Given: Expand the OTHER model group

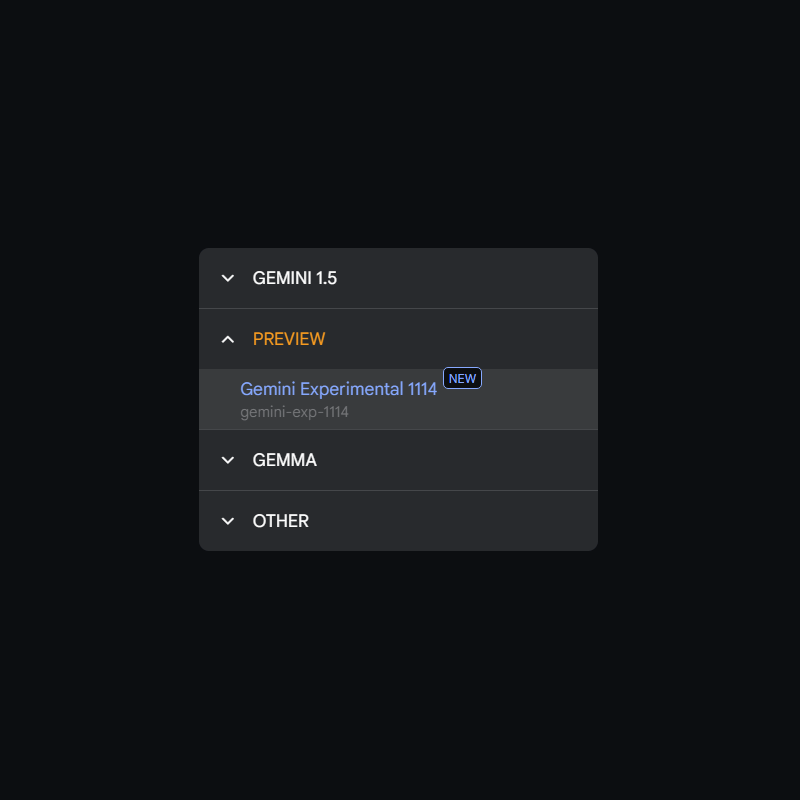Looking at the screenshot, I should [x=398, y=521].
